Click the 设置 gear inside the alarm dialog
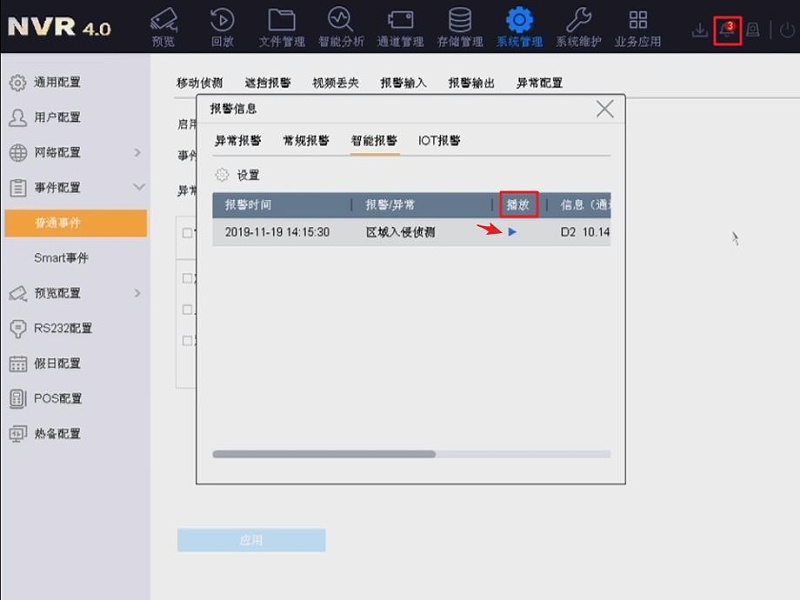The width and height of the screenshot is (800, 600). click(x=232, y=173)
